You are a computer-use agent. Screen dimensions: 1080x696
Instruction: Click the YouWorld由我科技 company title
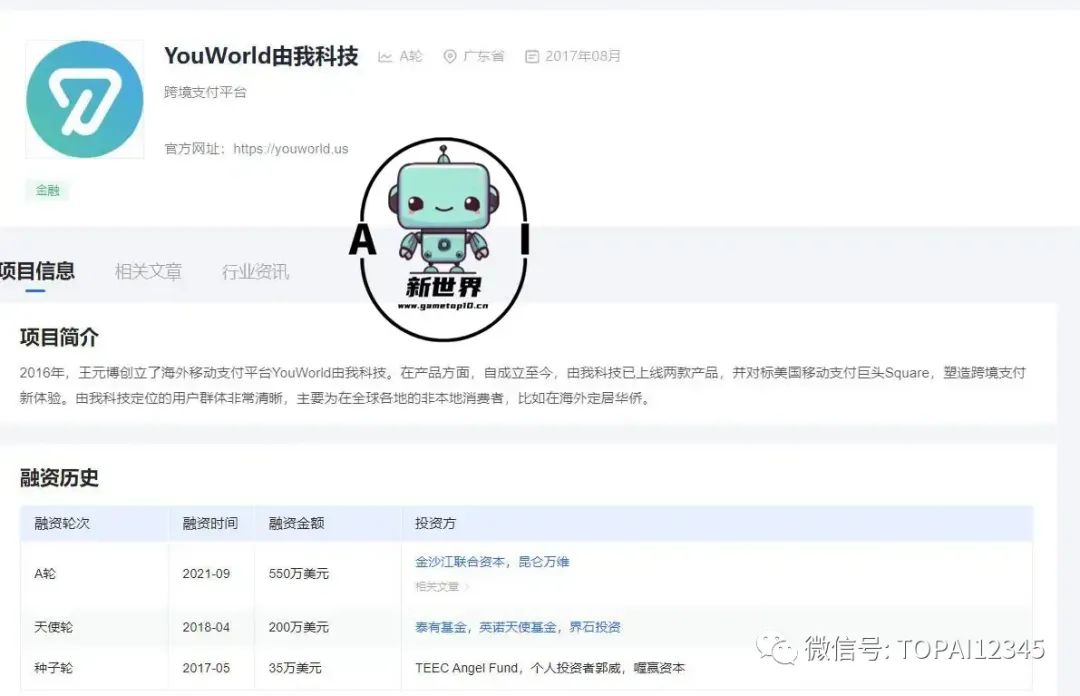(261, 56)
